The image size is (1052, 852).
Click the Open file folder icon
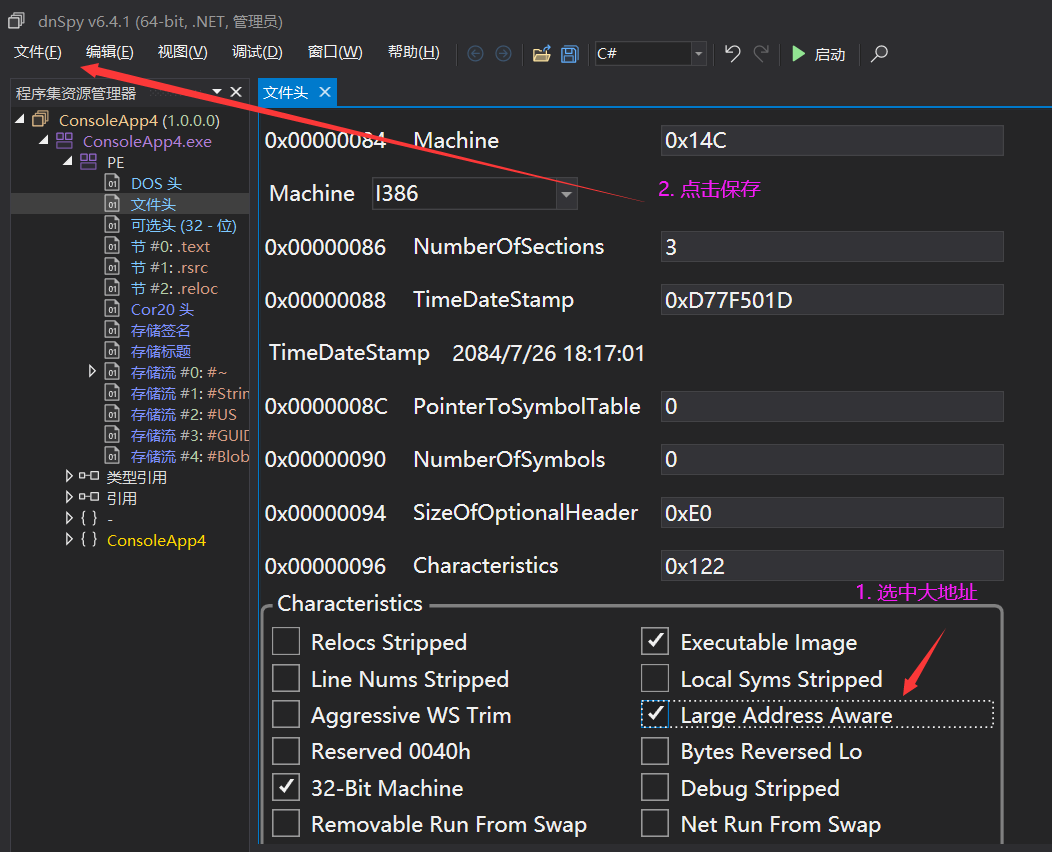[541, 54]
